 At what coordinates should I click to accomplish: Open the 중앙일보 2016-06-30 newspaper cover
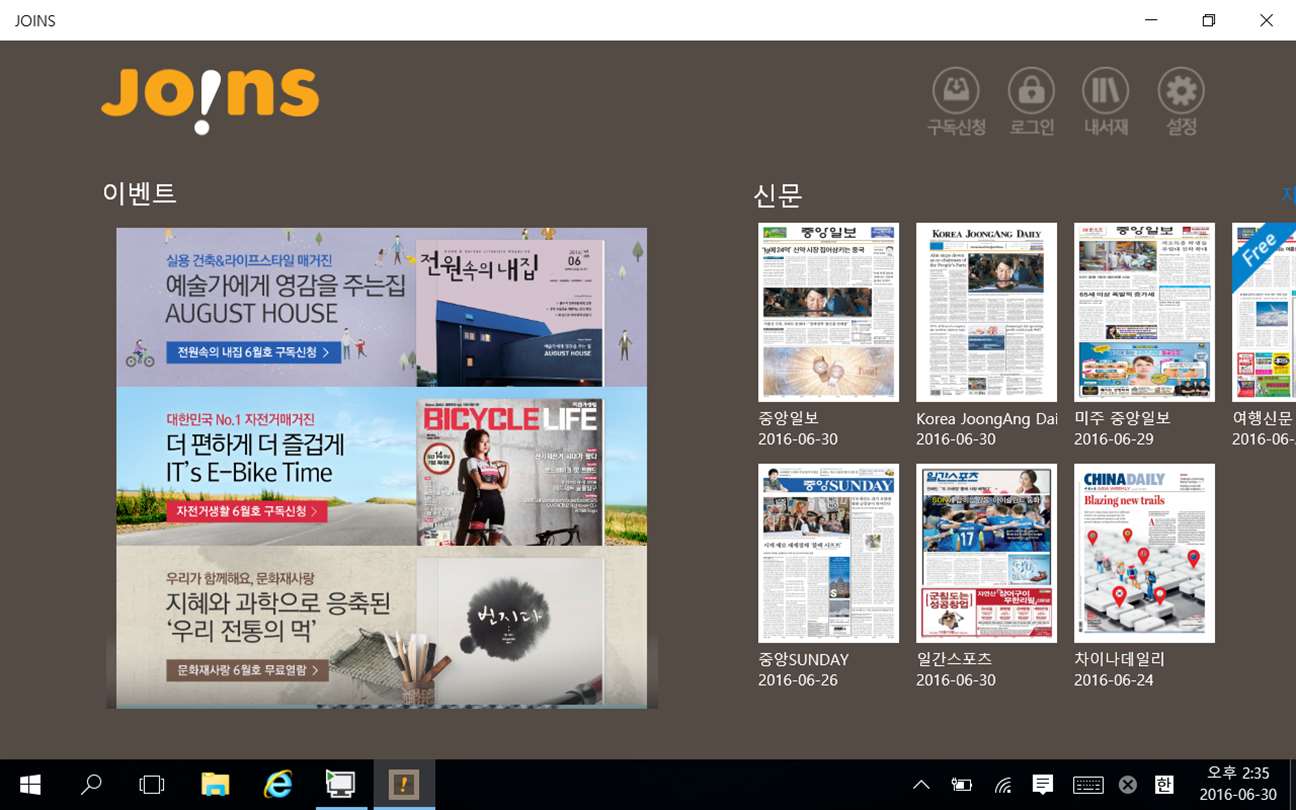(828, 312)
